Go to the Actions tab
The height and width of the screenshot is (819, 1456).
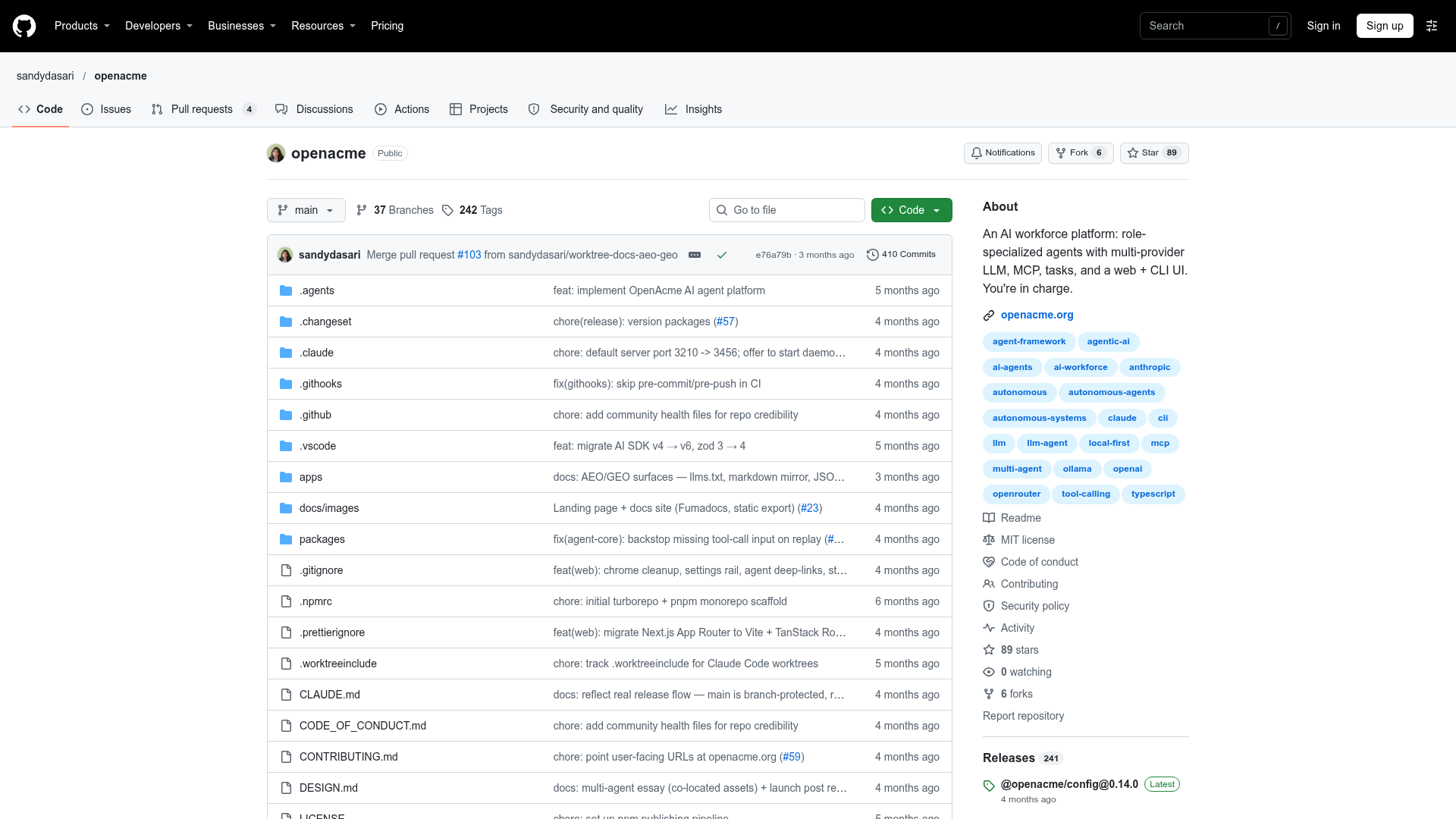[402, 109]
